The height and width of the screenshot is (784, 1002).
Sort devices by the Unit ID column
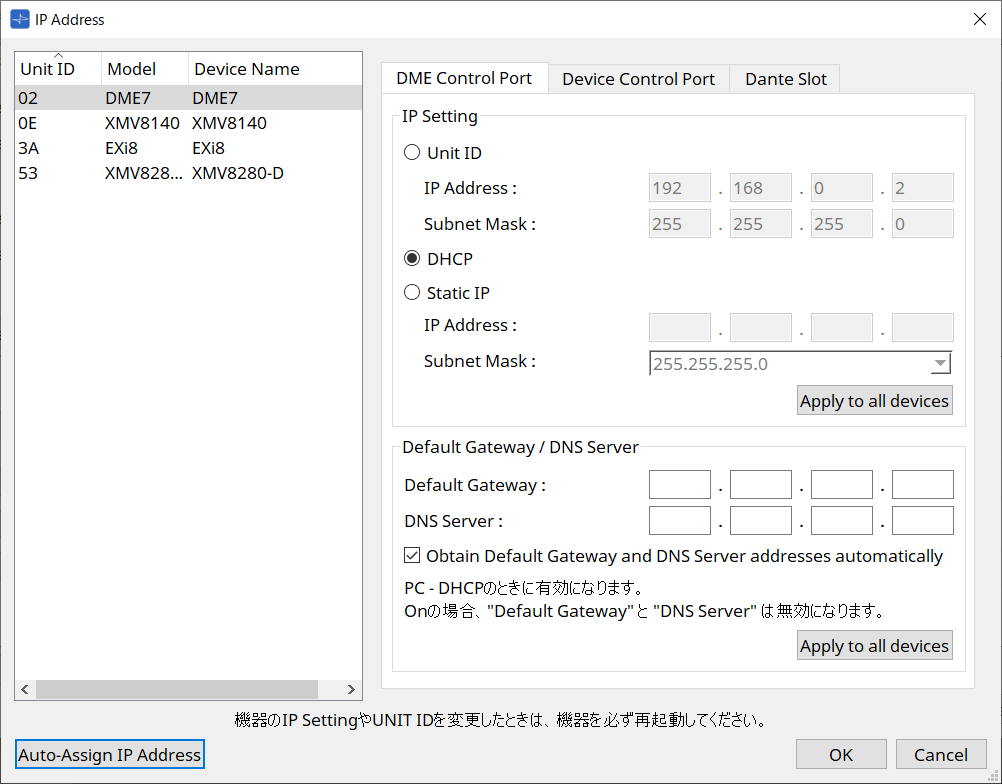(x=55, y=69)
